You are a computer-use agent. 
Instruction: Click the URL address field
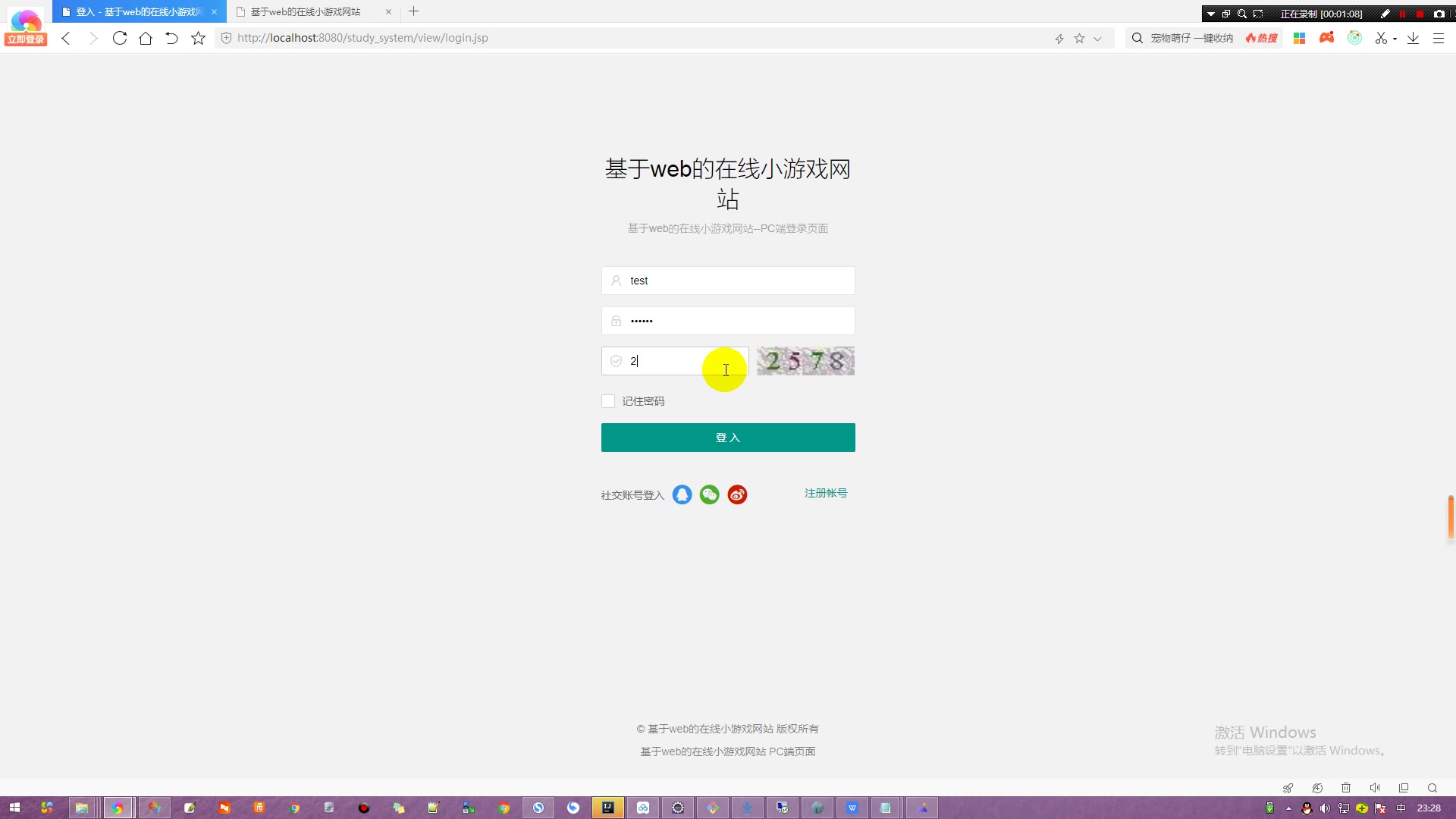click(637, 38)
